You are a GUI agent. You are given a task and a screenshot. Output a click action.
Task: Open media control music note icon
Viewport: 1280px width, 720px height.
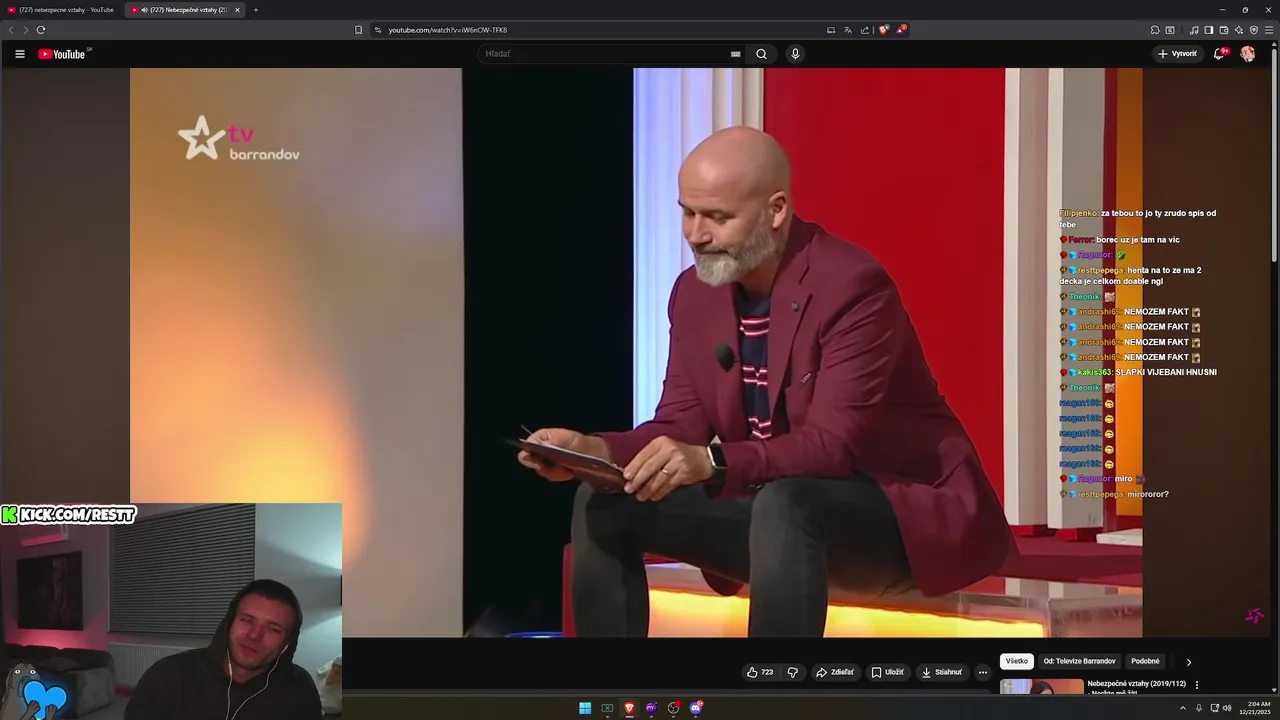tap(1194, 30)
